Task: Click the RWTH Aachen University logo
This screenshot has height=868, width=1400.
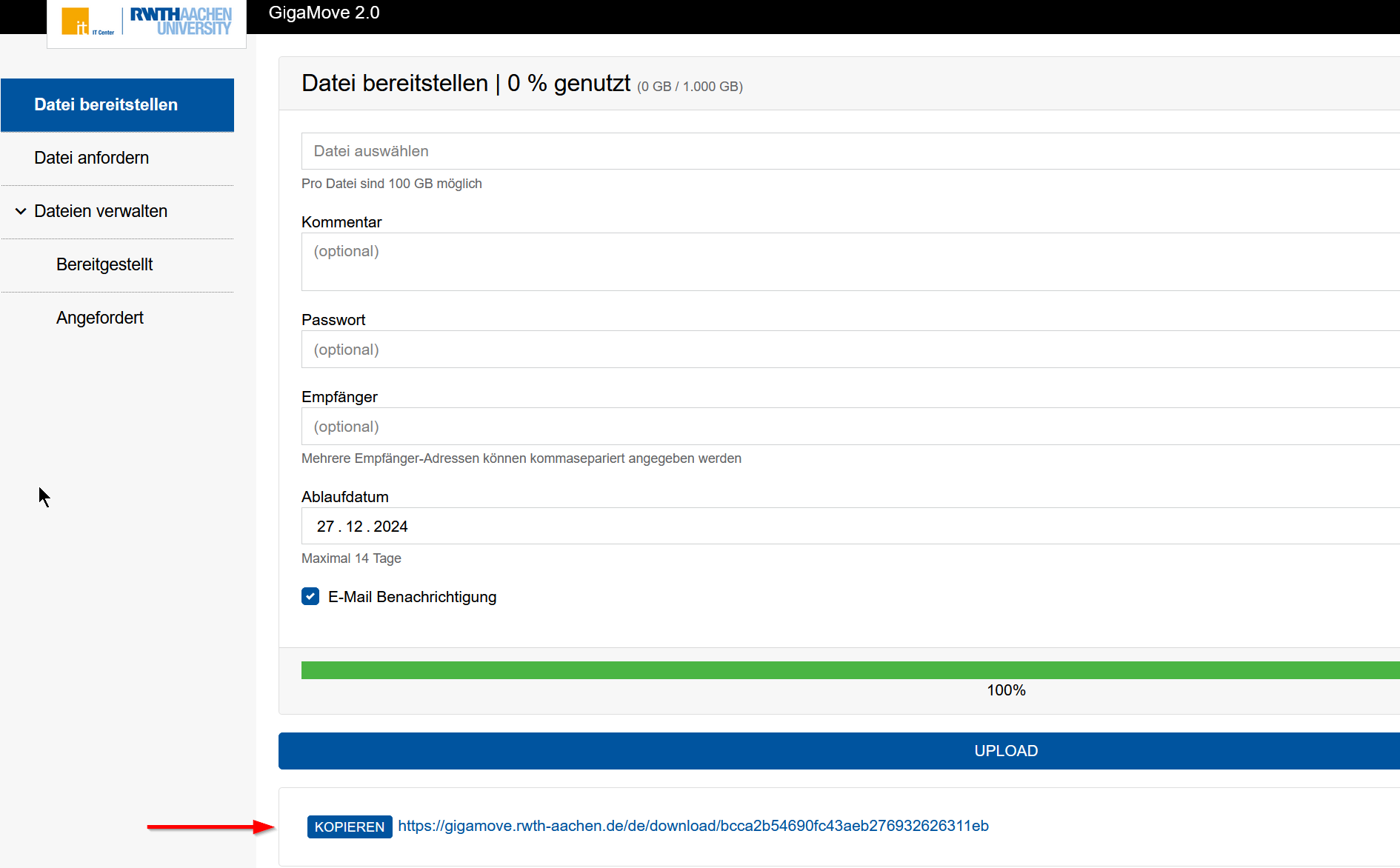Action: tap(181, 21)
